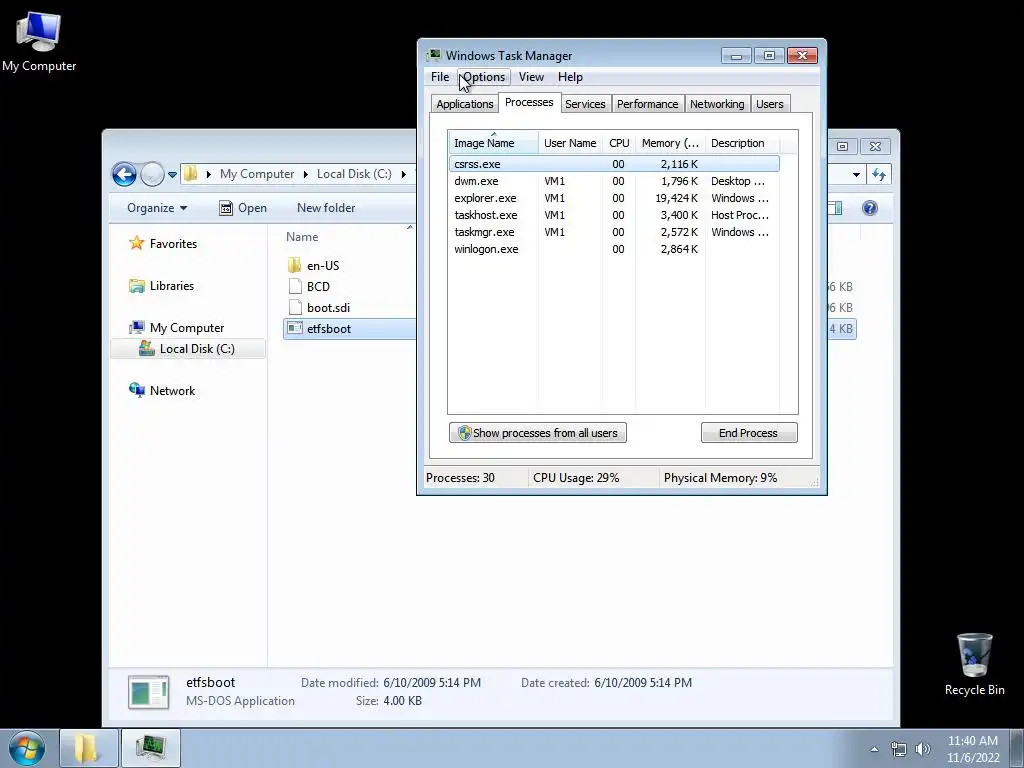Switch to the Users tab

769,104
